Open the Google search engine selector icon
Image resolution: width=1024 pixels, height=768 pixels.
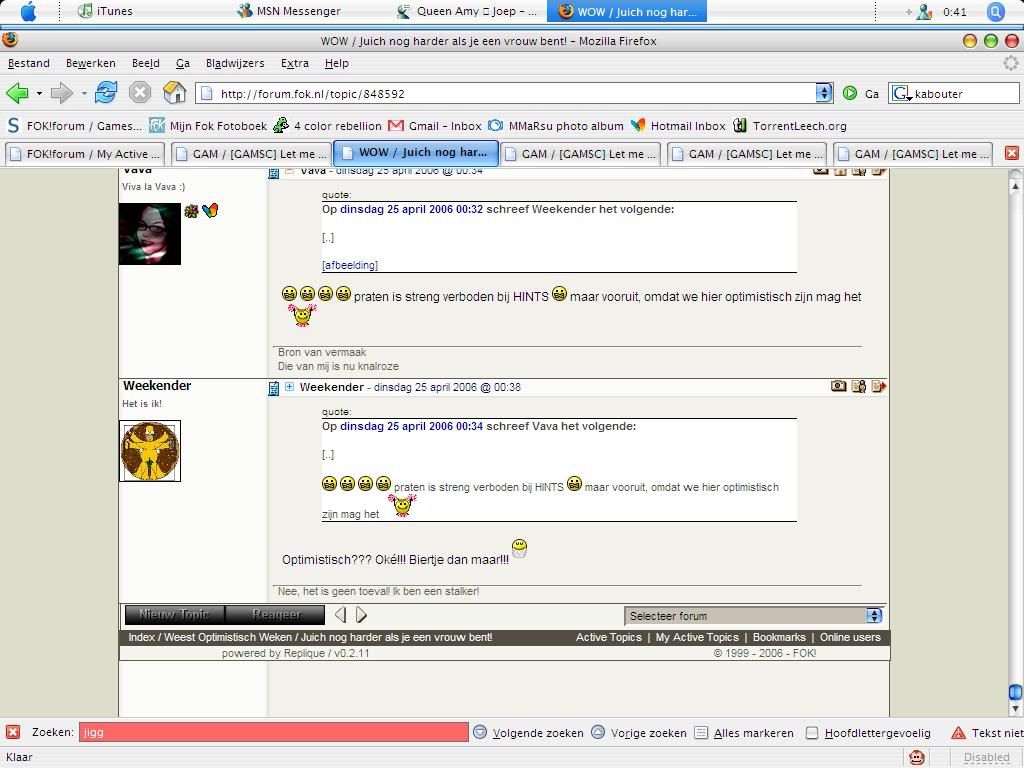click(902, 93)
